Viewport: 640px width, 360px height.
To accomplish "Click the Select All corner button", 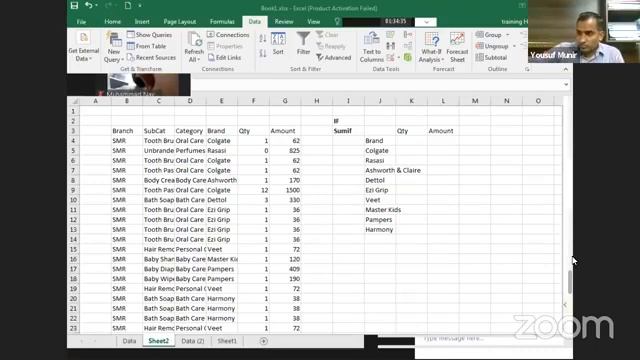I will click(73, 101).
